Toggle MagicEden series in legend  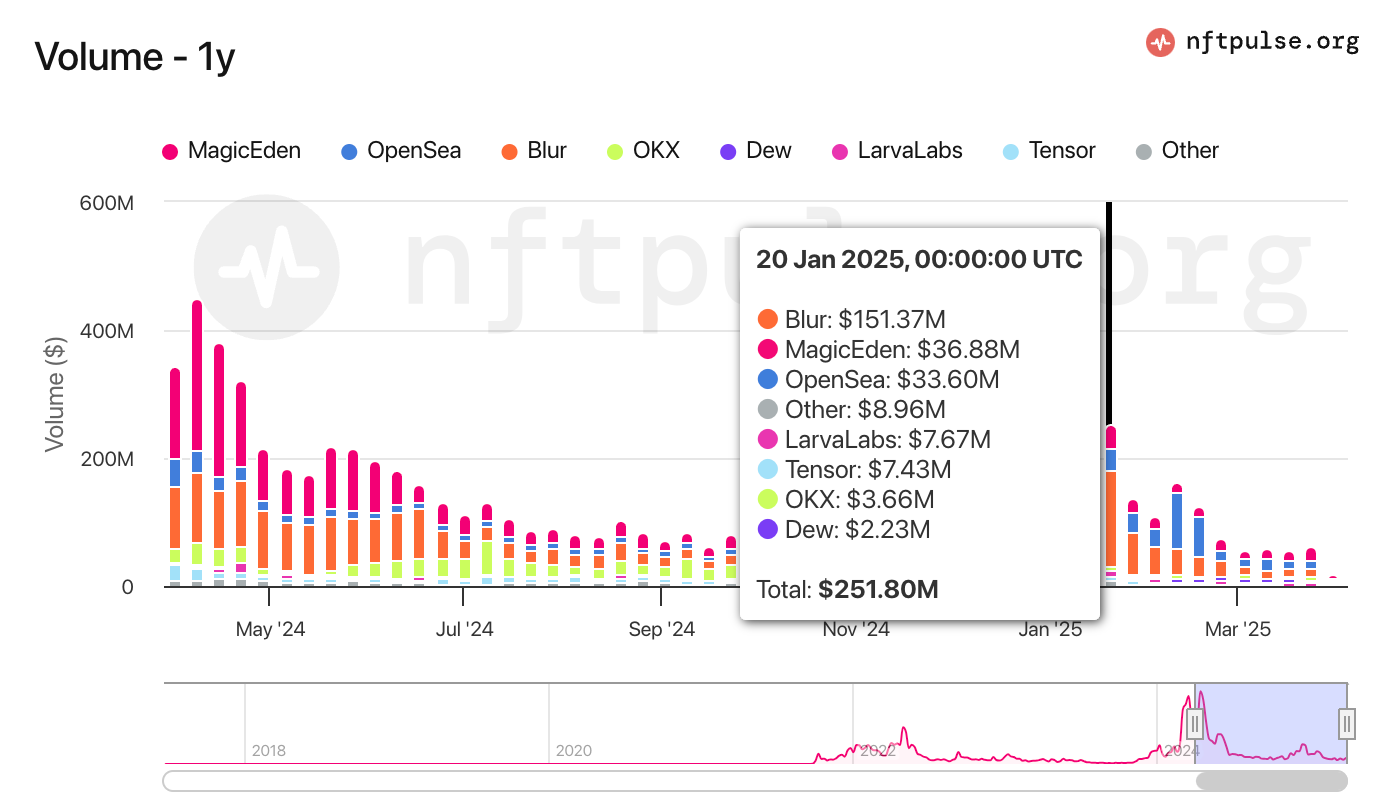231,151
